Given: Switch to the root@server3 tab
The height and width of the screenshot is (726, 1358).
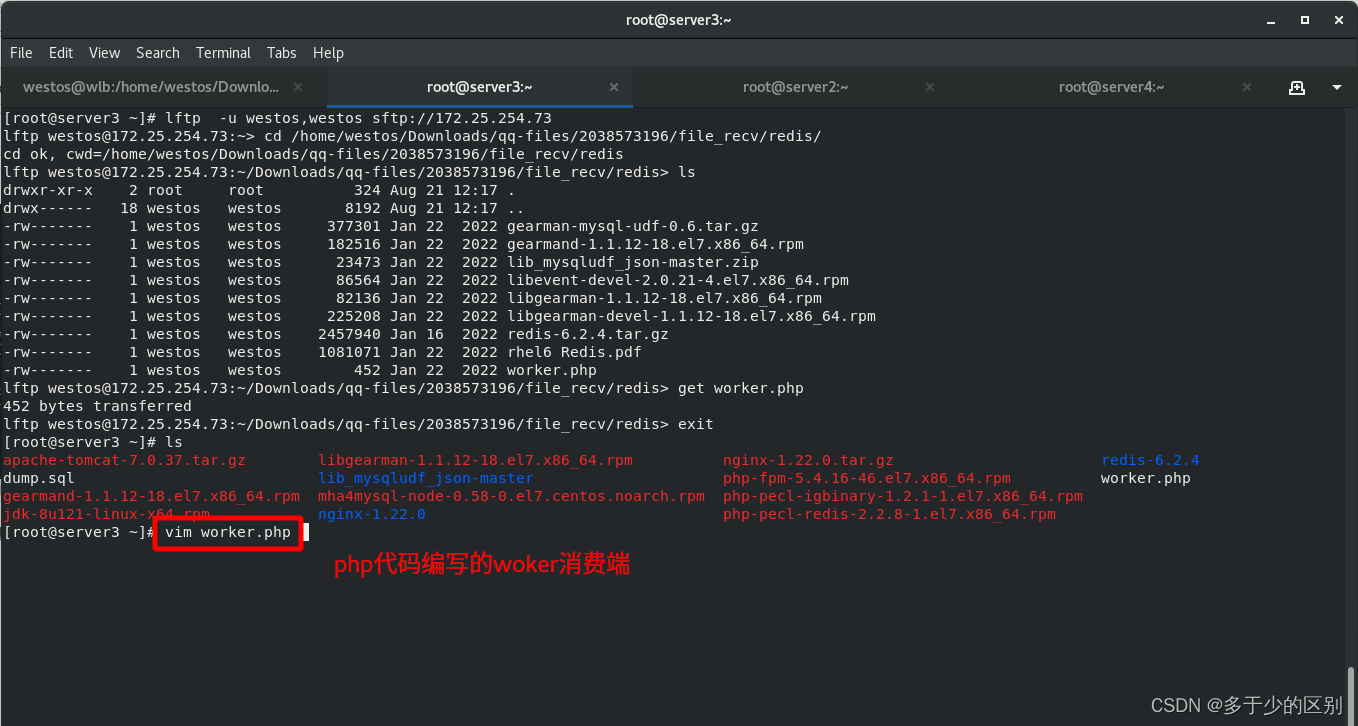Looking at the screenshot, I should (x=480, y=87).
